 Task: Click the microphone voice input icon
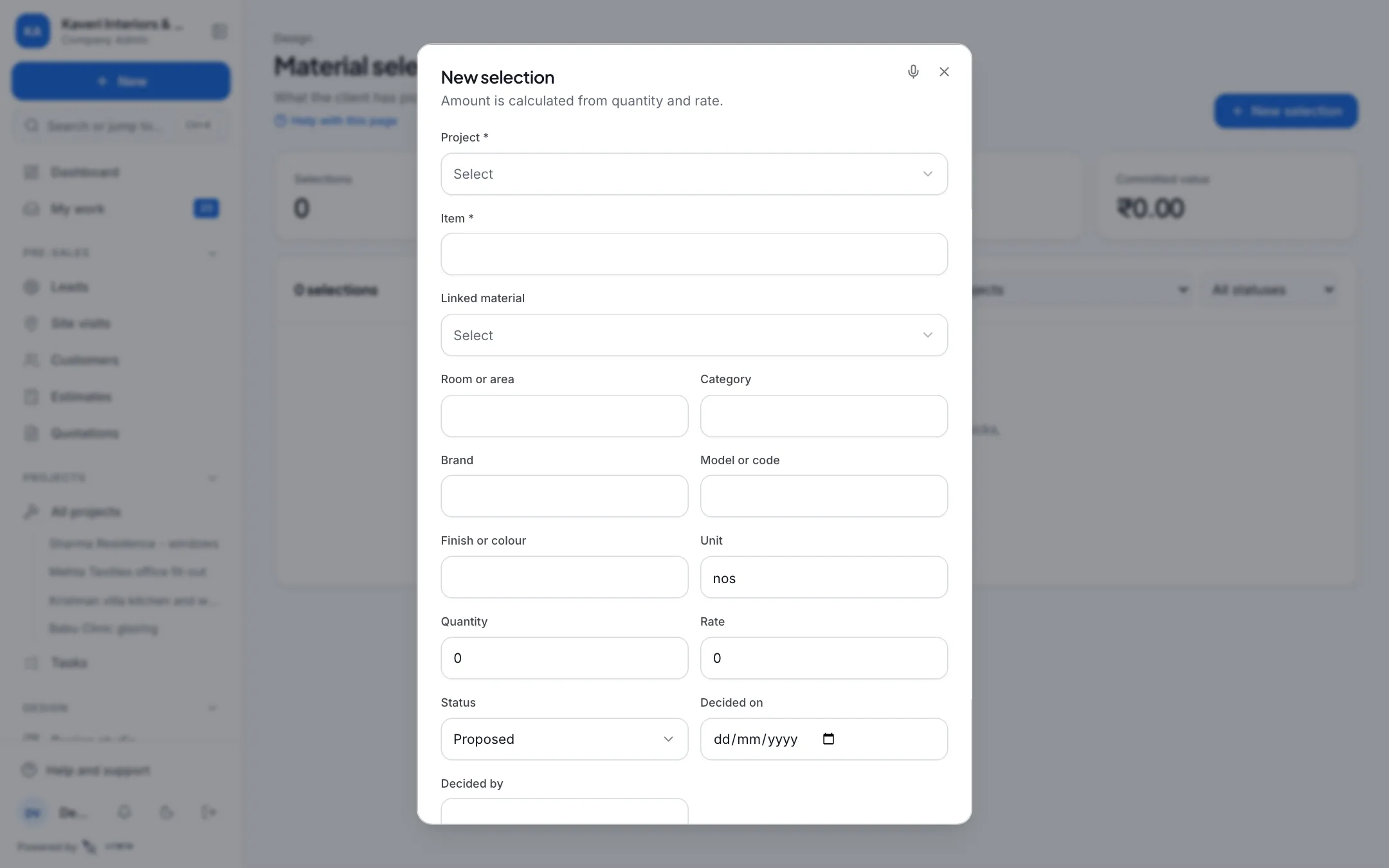(x=913, y=71)
